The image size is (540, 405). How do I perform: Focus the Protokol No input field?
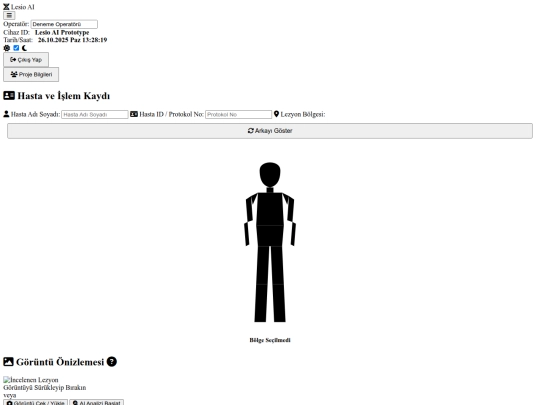[238, 114]
